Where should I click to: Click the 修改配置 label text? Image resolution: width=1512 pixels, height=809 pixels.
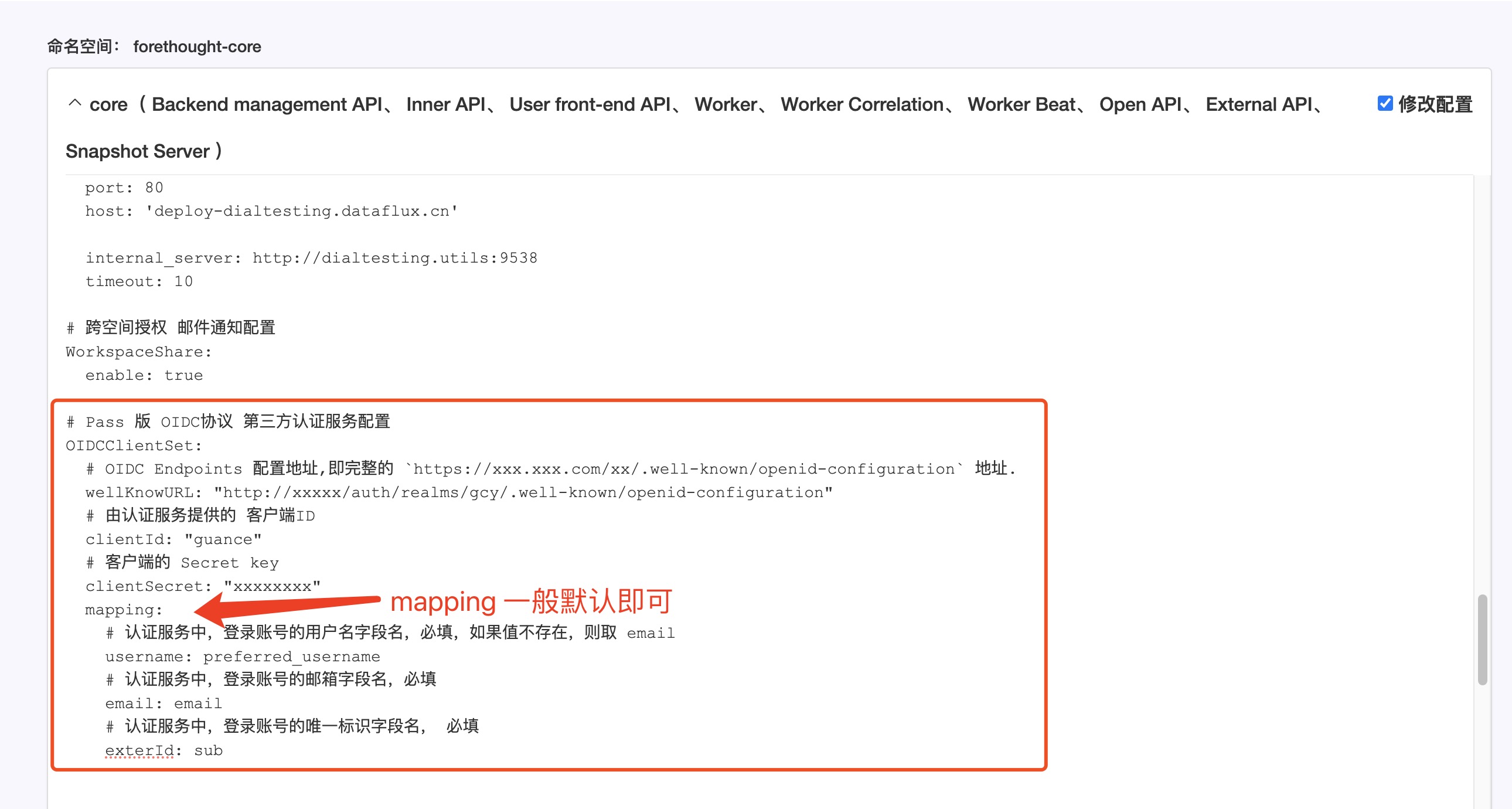tap(1435, 104)
